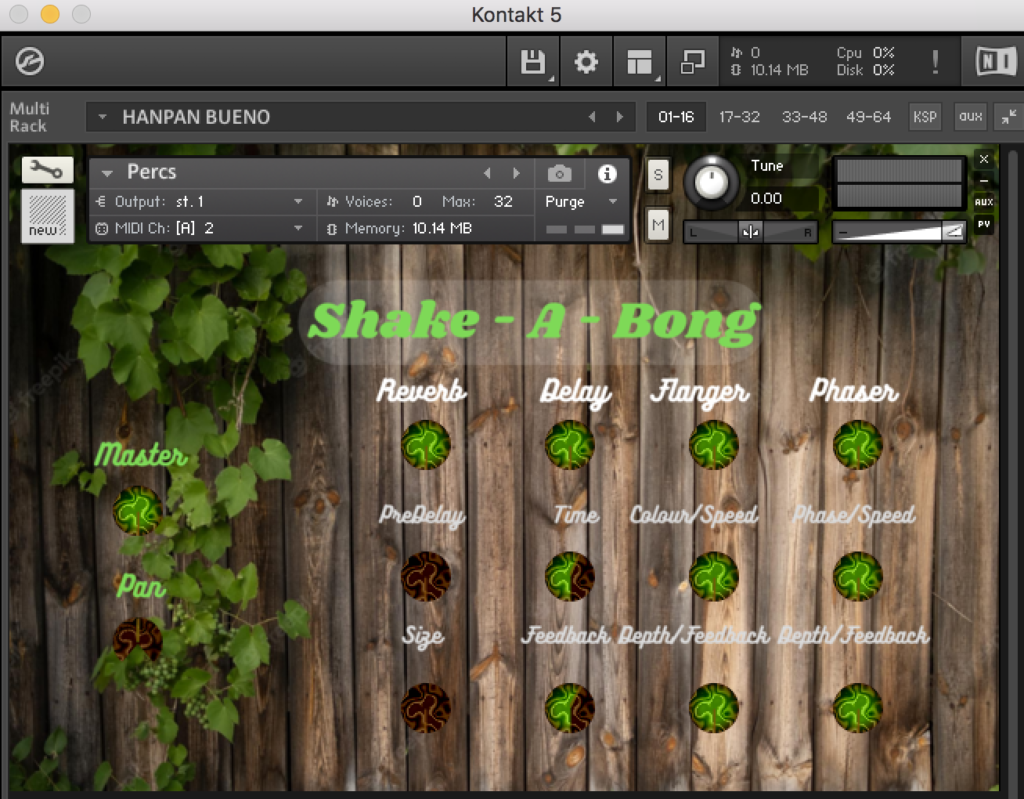Click the Pan knob

138,641
